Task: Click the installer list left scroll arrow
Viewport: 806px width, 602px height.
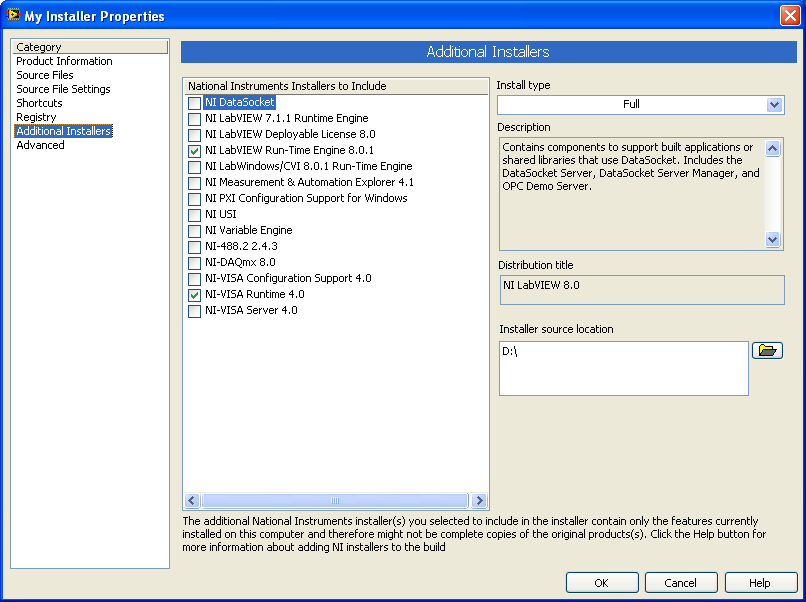Action: coord(192,500)
